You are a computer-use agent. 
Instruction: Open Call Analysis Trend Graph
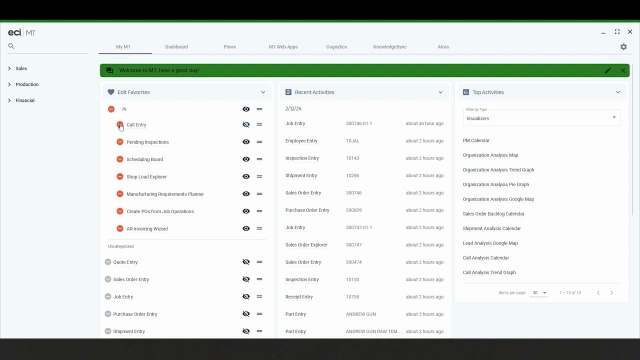(489, 273)
